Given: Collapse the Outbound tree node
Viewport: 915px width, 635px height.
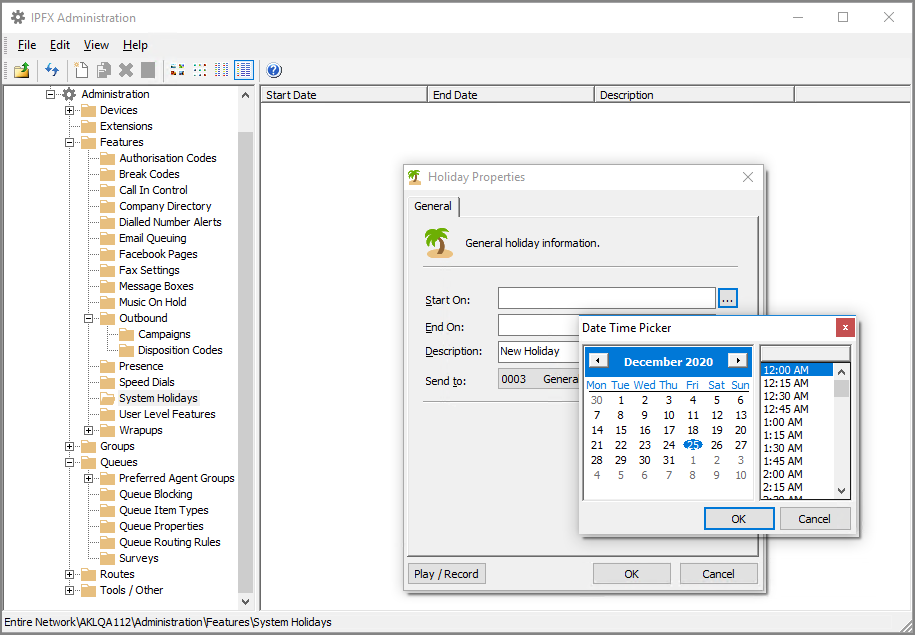Looking at the screenshot, I should click(x=89, y=318).
